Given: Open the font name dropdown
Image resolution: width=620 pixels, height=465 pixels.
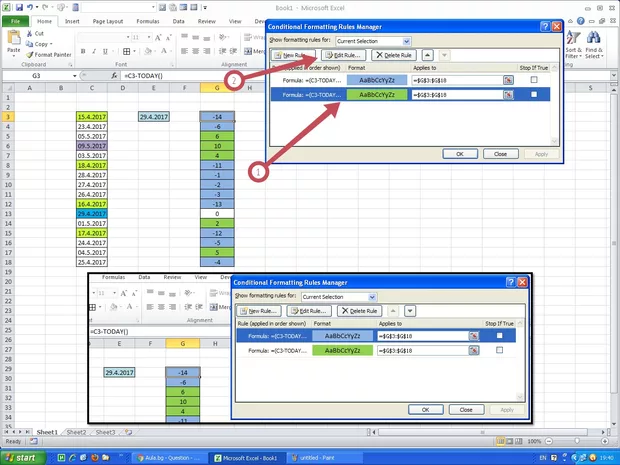Looking at the screenshot, I should [128, 38].
